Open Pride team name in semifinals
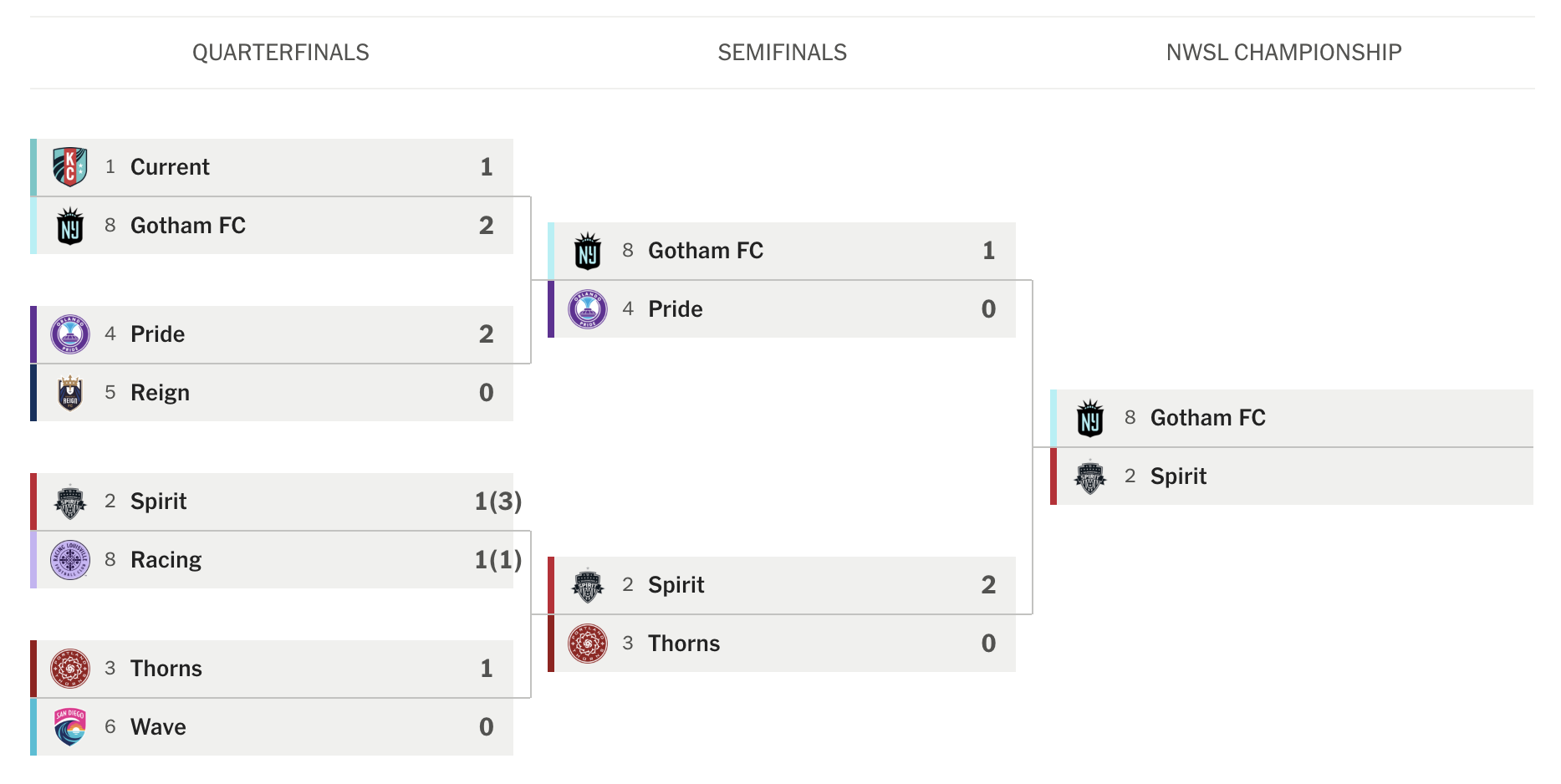Viewport: 1561px width, 784px height. pyautogui.click(x=675, y=309)
